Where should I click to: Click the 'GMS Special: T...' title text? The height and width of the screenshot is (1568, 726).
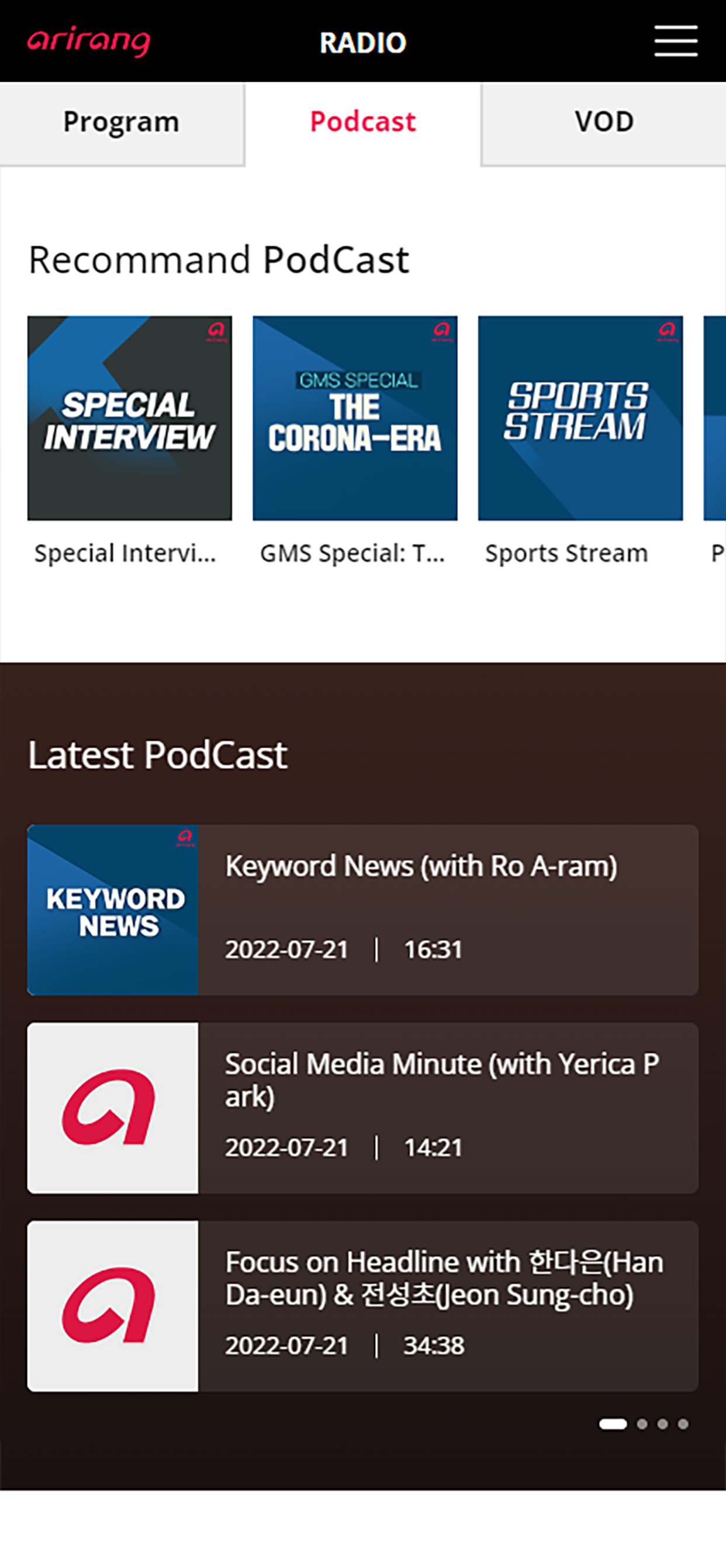click(352, 553)
